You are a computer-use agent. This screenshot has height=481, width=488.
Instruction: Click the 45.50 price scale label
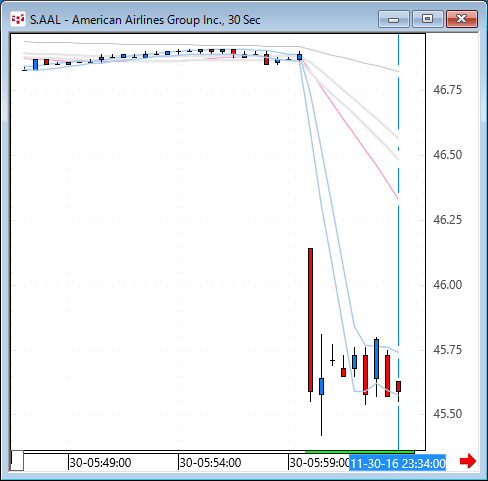(447, 414)
